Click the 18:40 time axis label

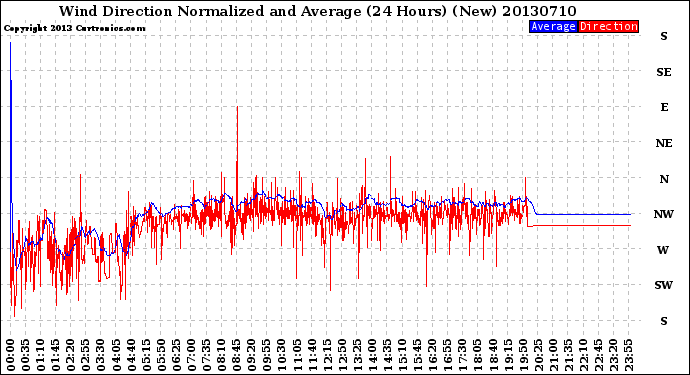pyautogui.click(x=493, y=355)
